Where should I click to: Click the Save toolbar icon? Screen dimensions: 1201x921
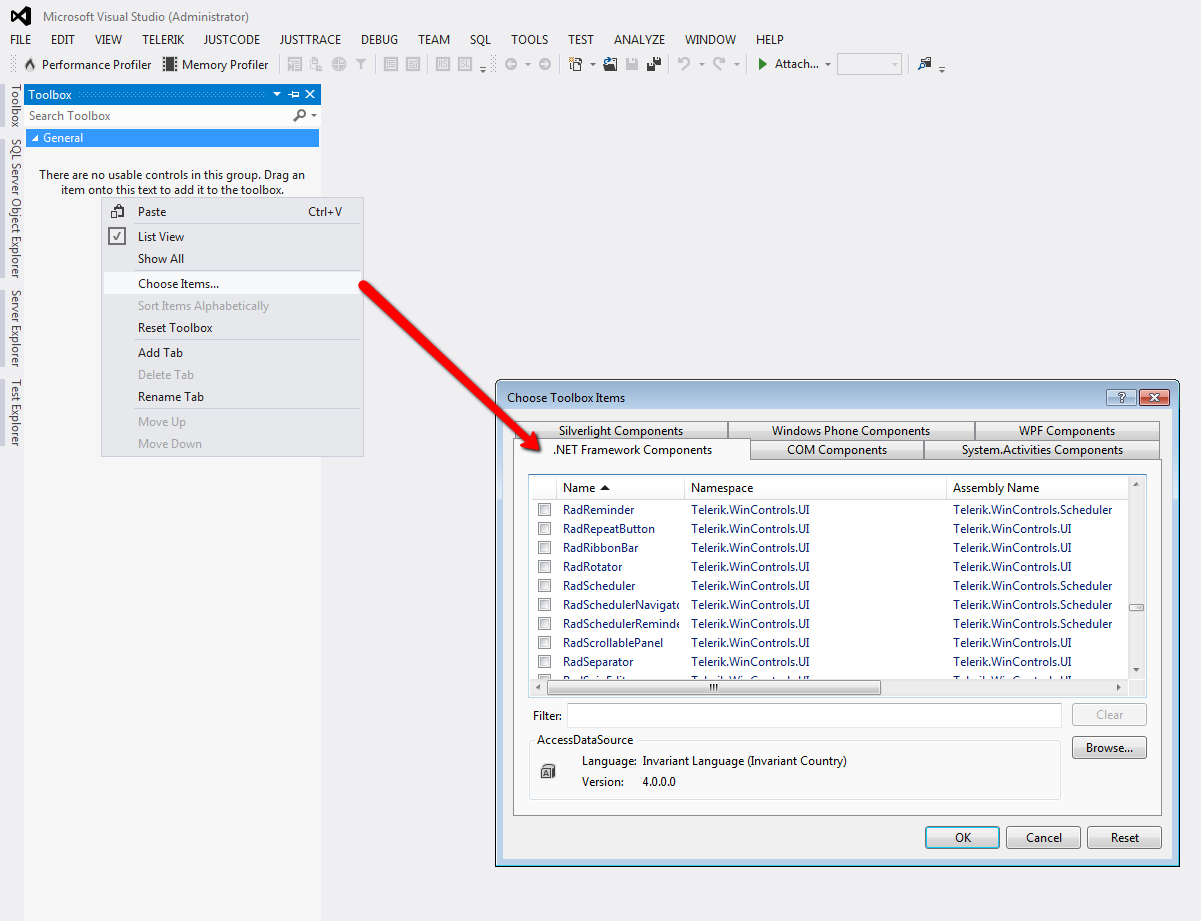pyautogui.click(x=633, y=63)
